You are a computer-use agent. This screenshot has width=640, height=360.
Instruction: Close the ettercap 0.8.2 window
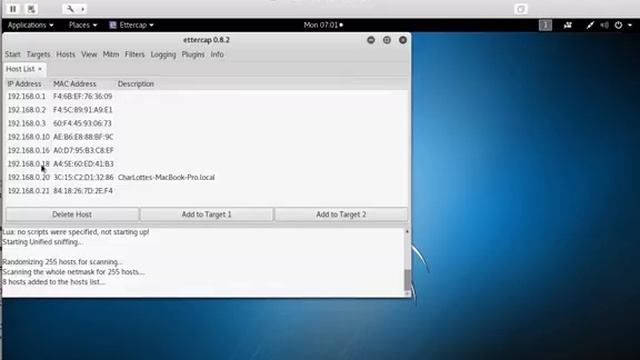402,40
